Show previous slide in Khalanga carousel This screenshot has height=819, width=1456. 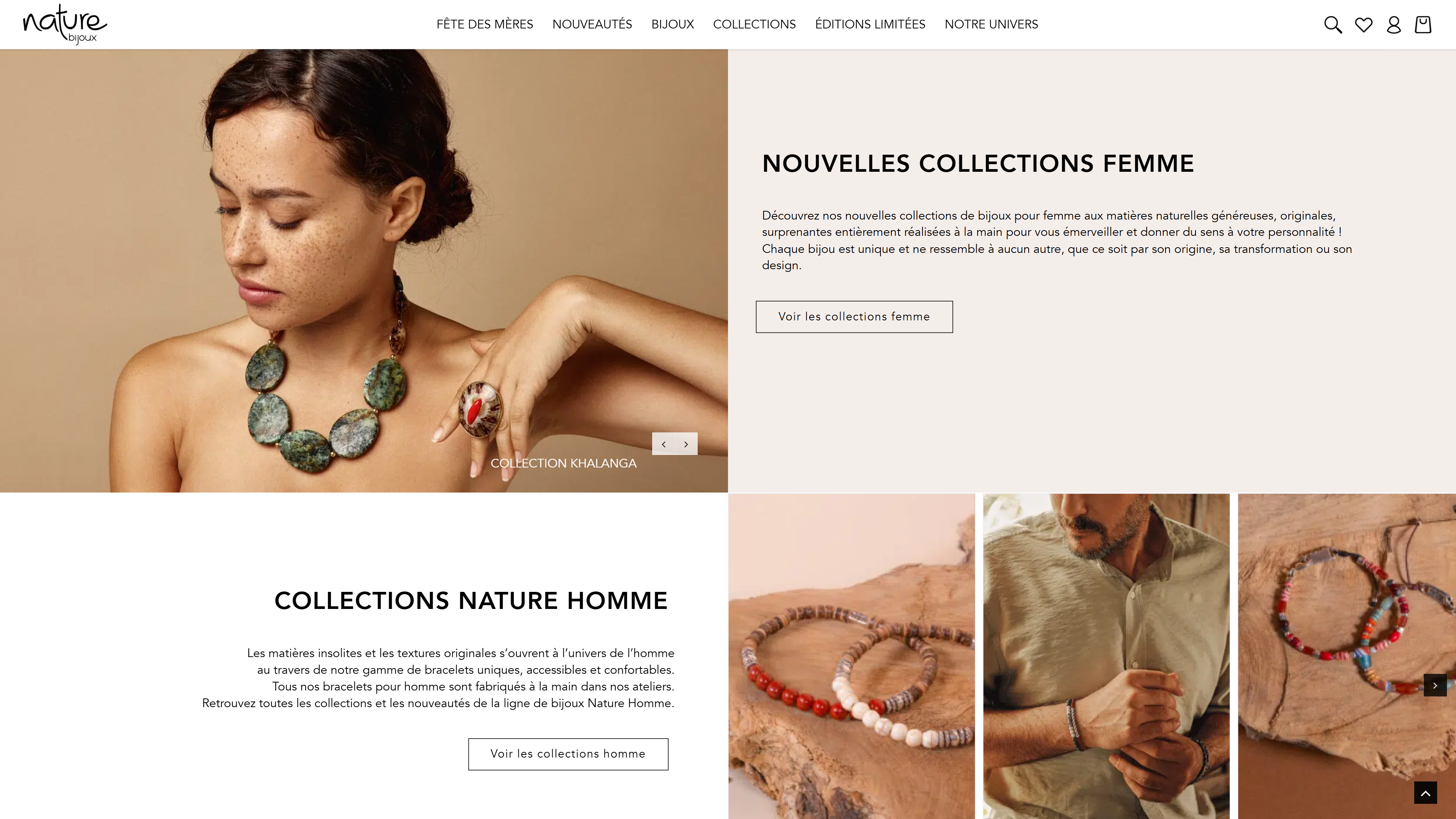tap(664, 444)
